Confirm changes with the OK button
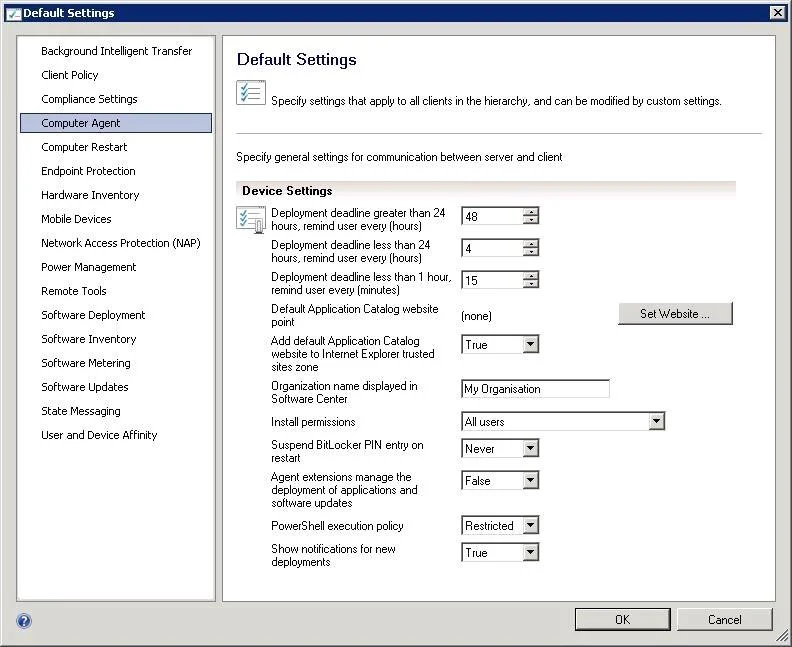Viewport: 792px width, 647px height. click(622, 620)
